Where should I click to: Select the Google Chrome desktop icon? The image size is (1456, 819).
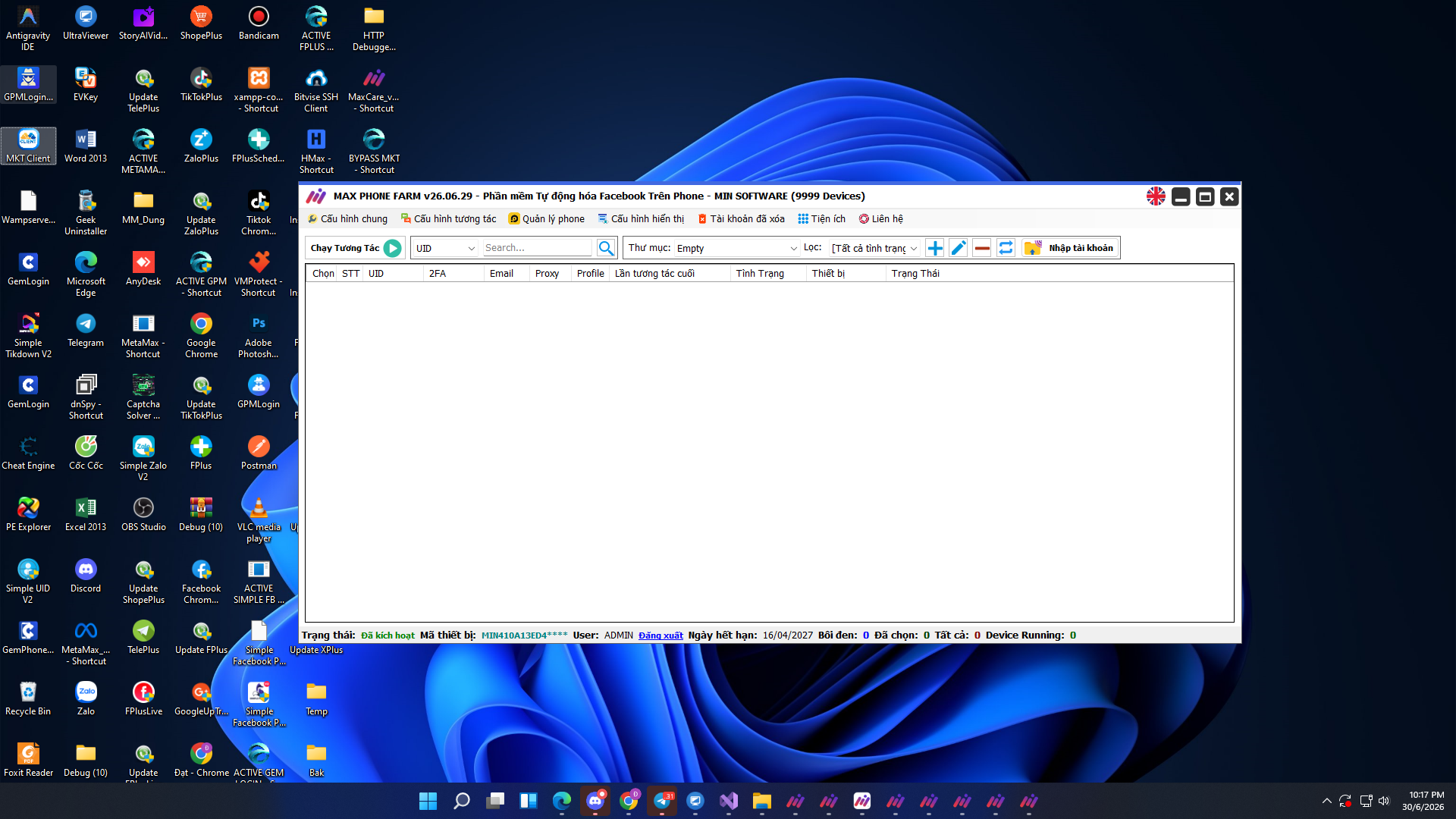point(201,336)
